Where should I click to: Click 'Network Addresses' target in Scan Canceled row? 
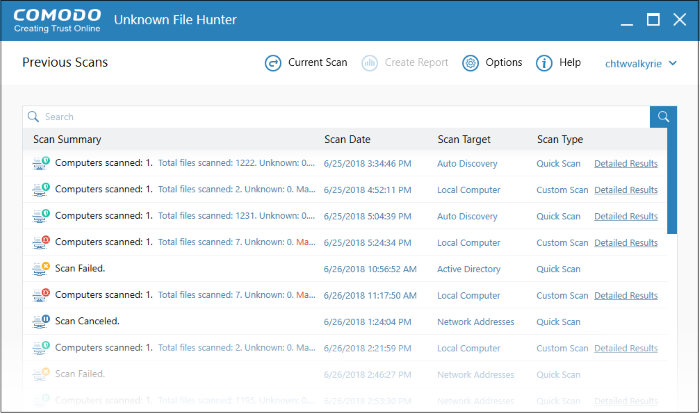475,322
